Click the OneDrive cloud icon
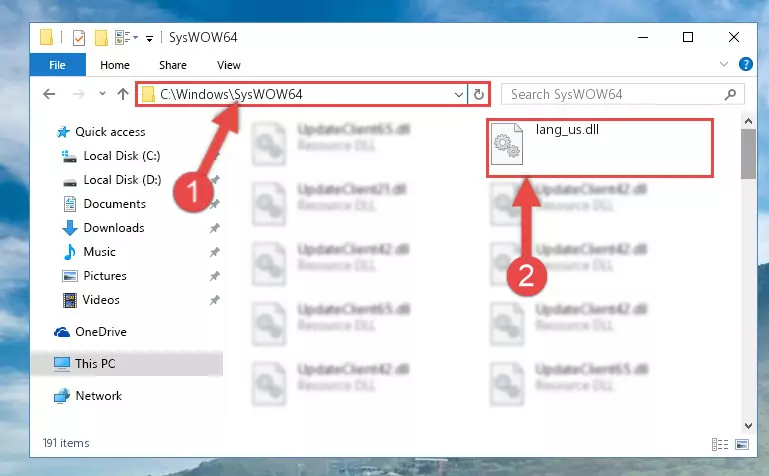This screenshot has height=476, width=769. click(62, 332)
